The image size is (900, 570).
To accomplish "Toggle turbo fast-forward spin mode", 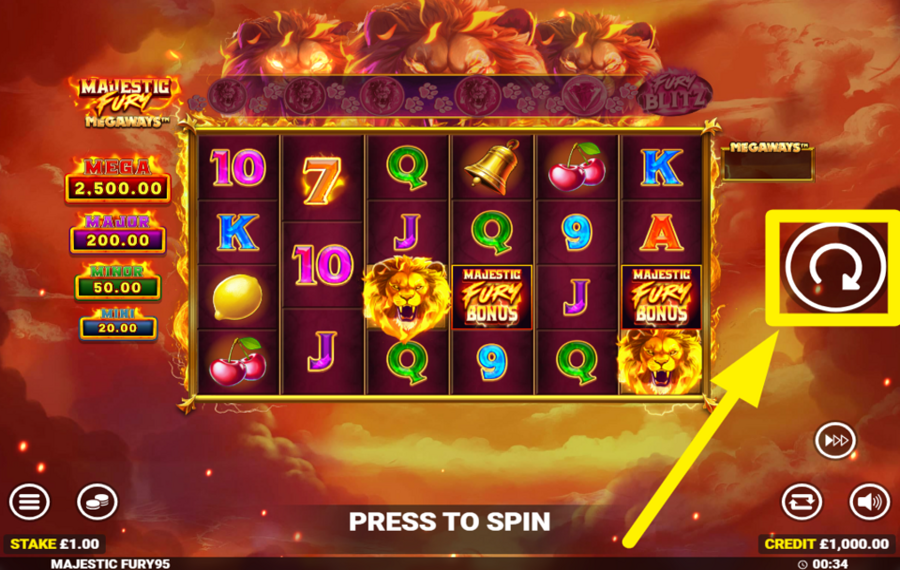I will [x=835, y=441].
